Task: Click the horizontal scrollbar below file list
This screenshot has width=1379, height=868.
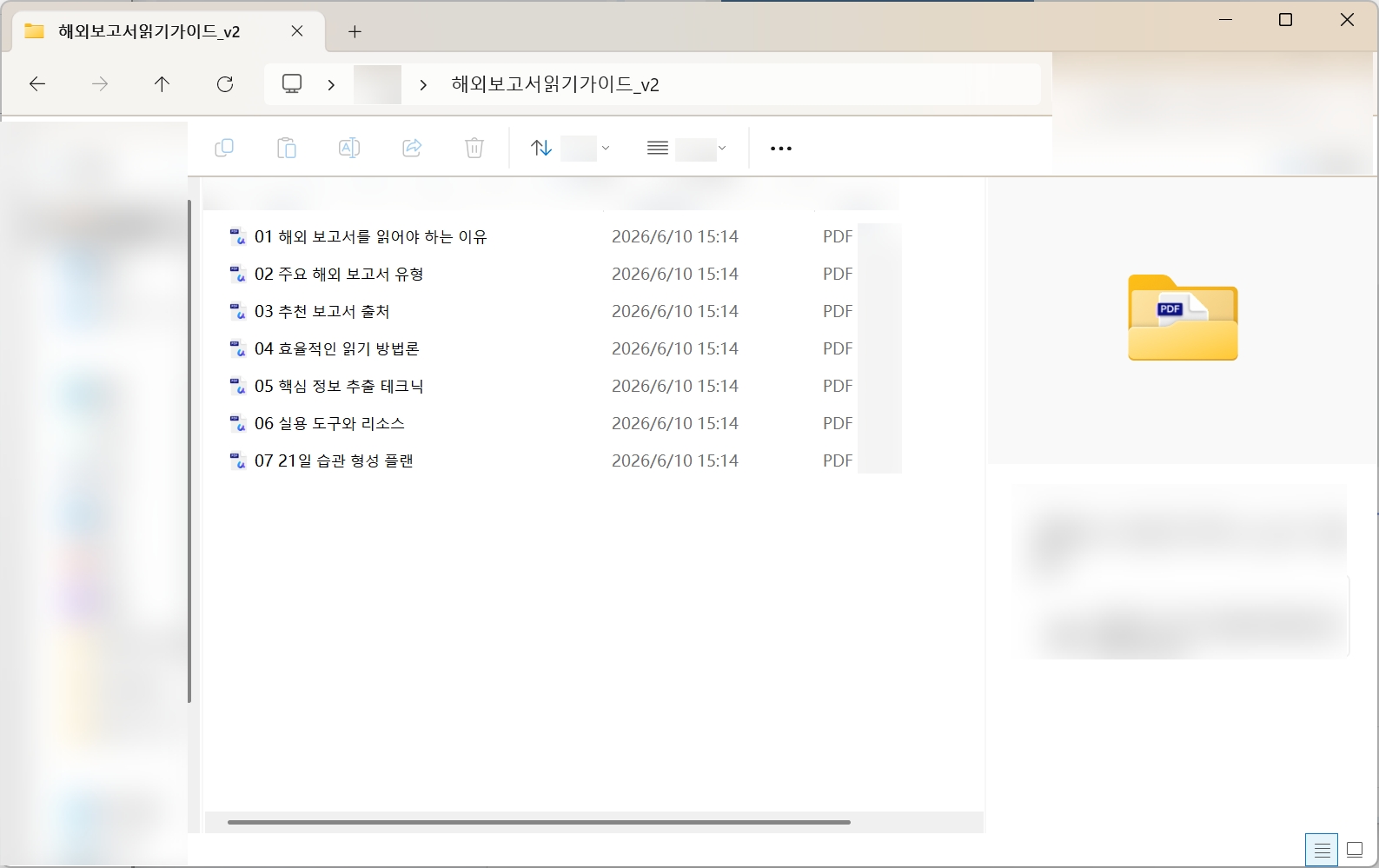Action: point(539,822)
